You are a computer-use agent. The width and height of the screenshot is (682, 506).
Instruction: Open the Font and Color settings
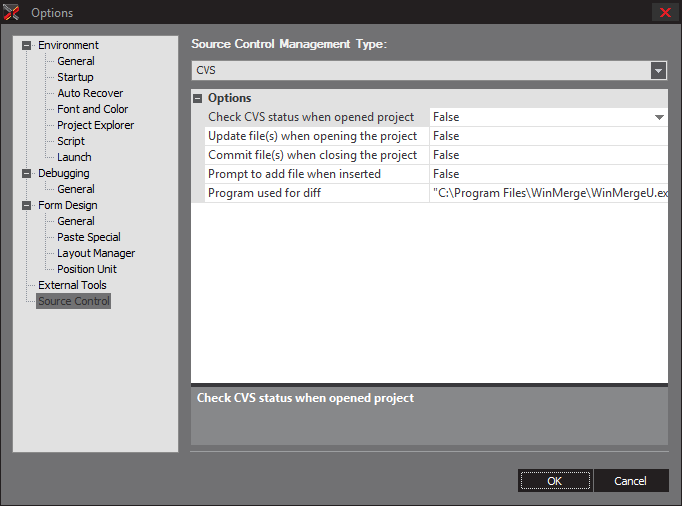pyautogui.click(x=92, y=109)
